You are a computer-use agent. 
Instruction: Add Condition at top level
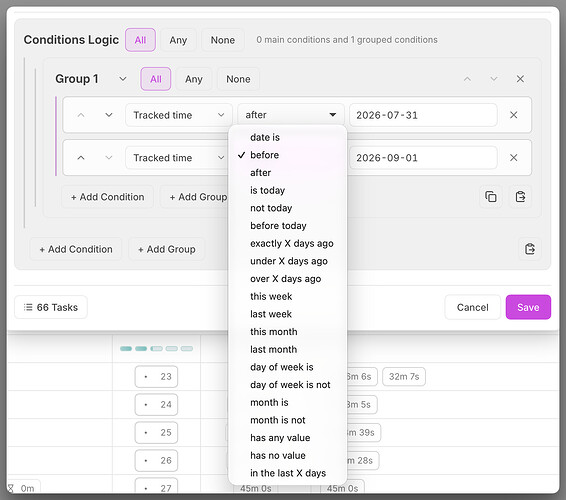pyautogui.click(x=76, y=249)
